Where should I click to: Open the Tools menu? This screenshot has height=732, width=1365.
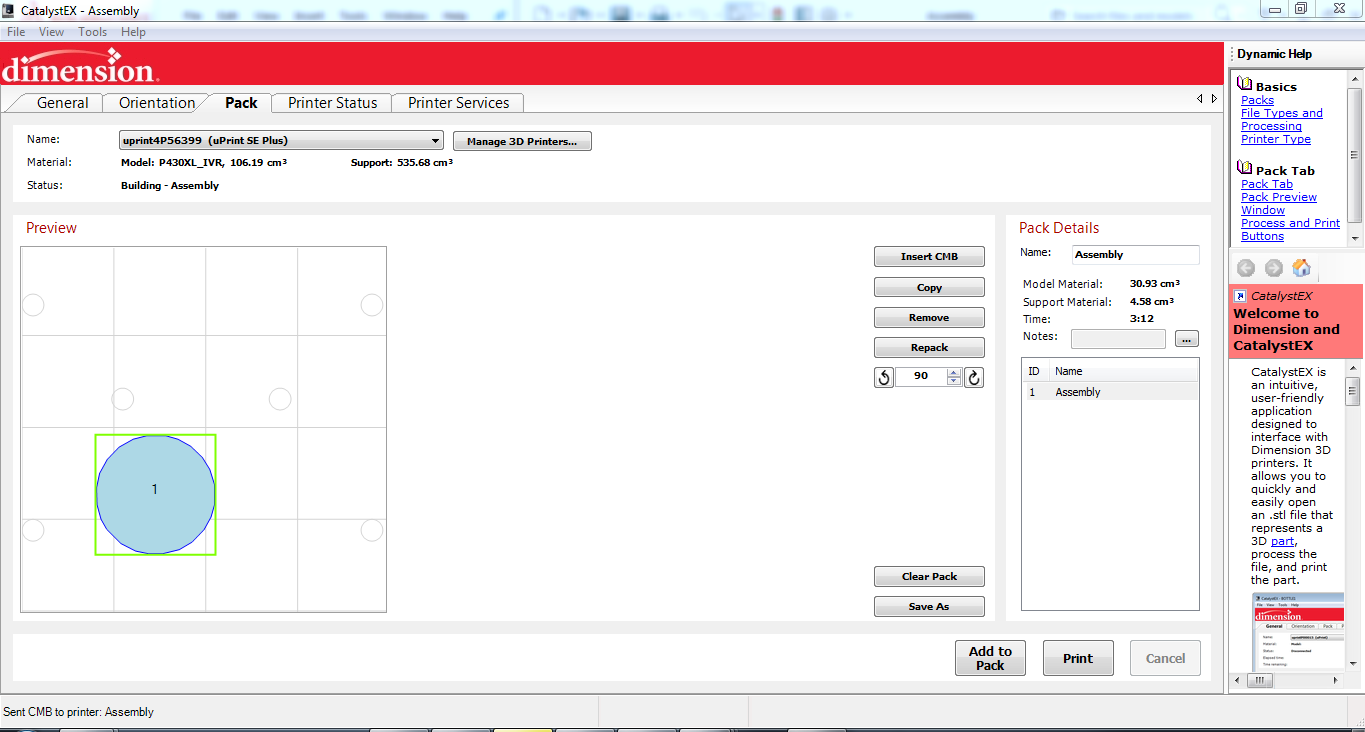[93, 32]
